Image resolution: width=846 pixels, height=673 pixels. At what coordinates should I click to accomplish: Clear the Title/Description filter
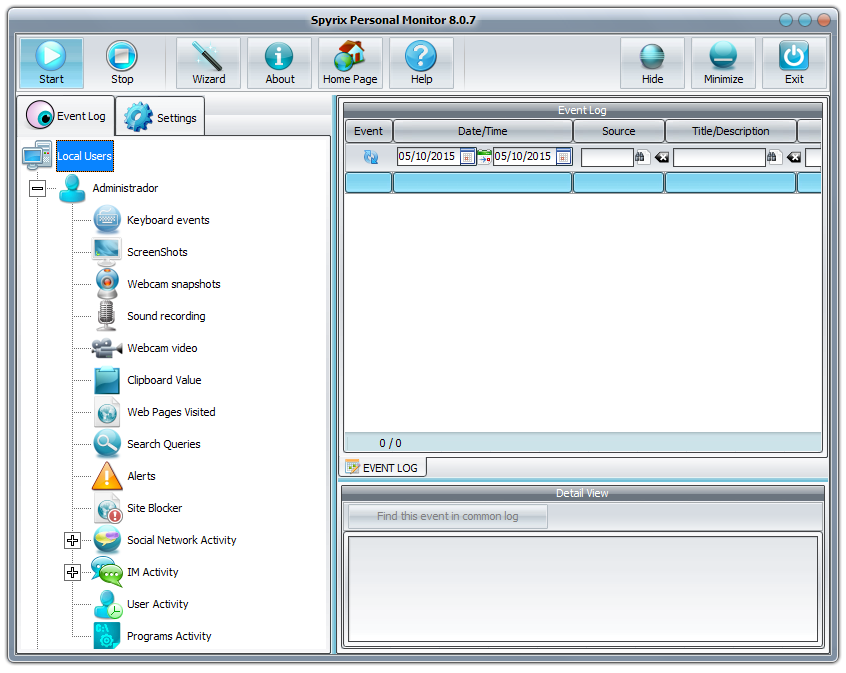pyautogui.click(x=794, y=157)
